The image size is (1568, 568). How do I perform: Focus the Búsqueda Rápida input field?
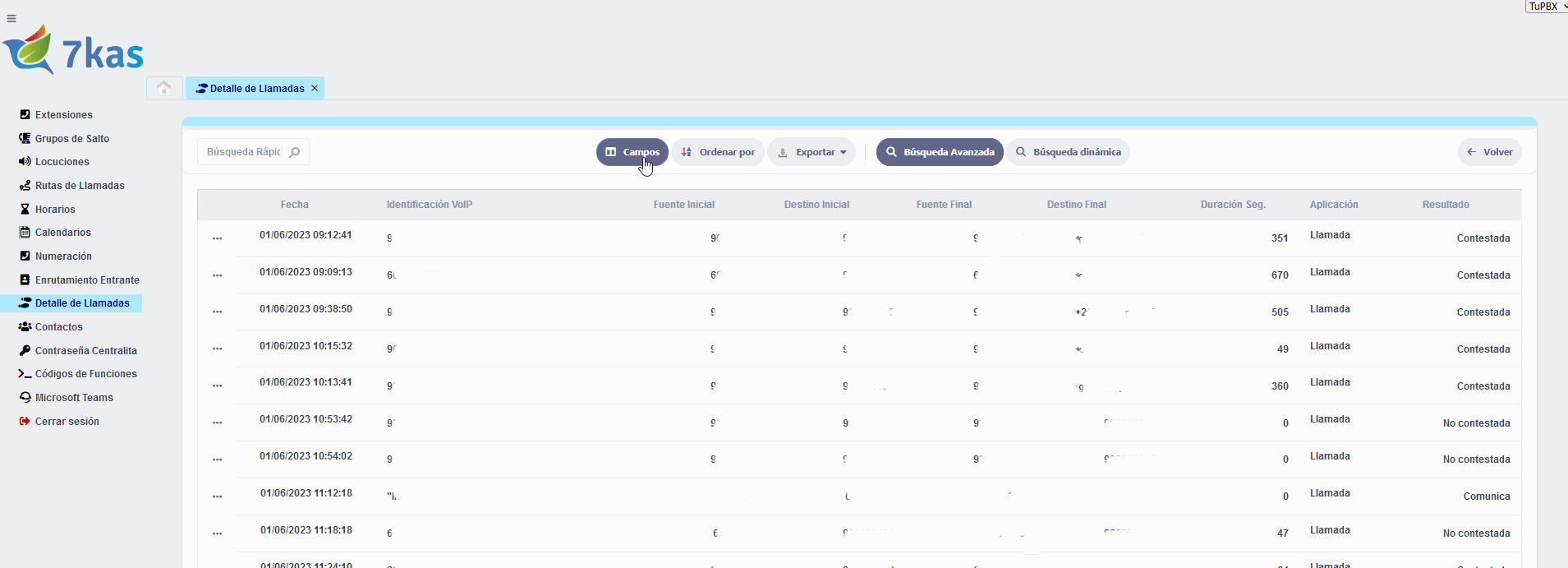(243, 152)
